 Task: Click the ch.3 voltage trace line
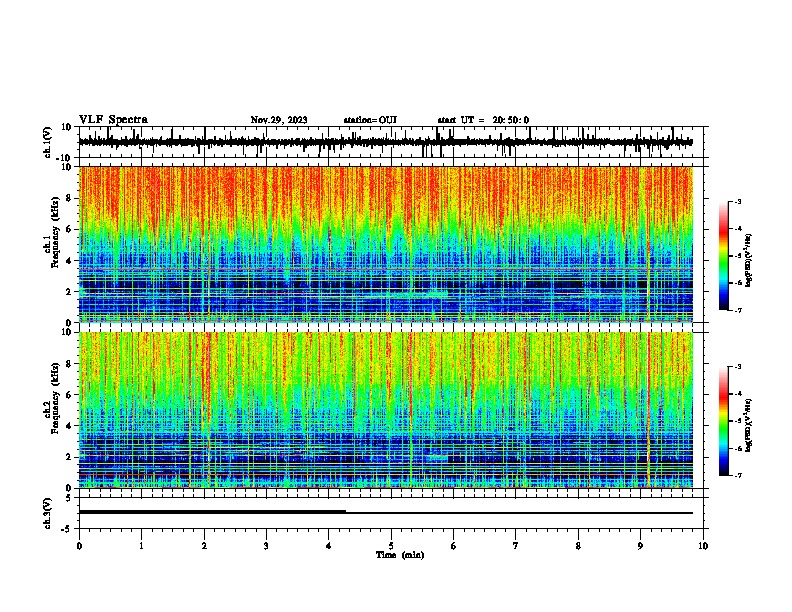[386, 513]
